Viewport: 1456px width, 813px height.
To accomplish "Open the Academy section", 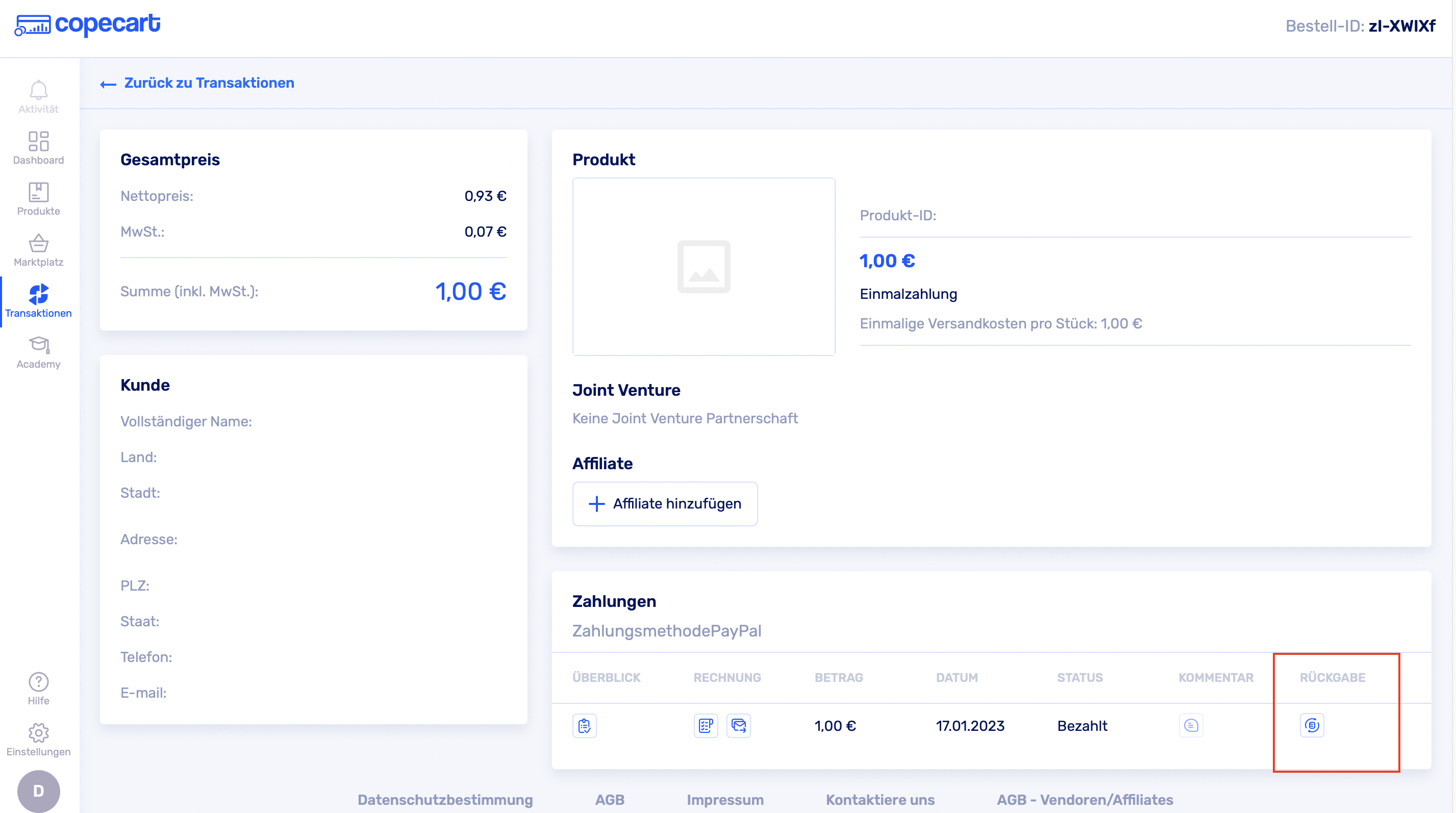I will click(38, 352).
